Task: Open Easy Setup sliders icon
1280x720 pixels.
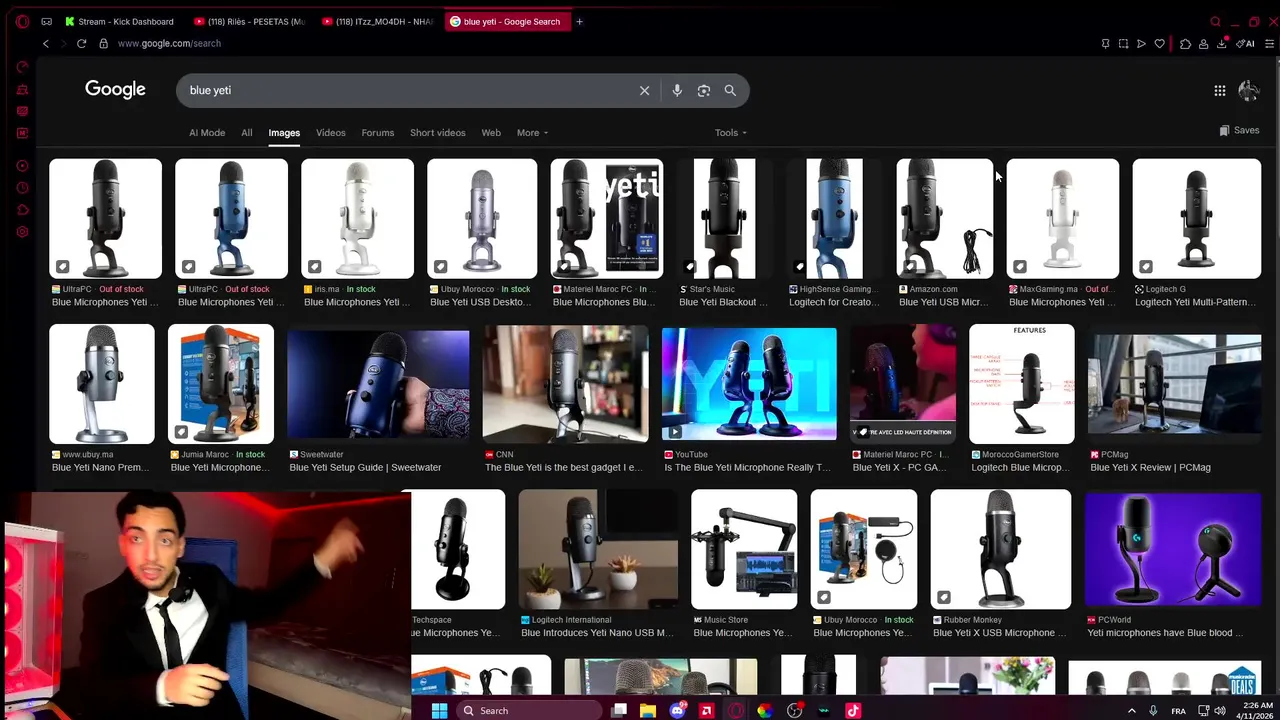Action: 1270,43
